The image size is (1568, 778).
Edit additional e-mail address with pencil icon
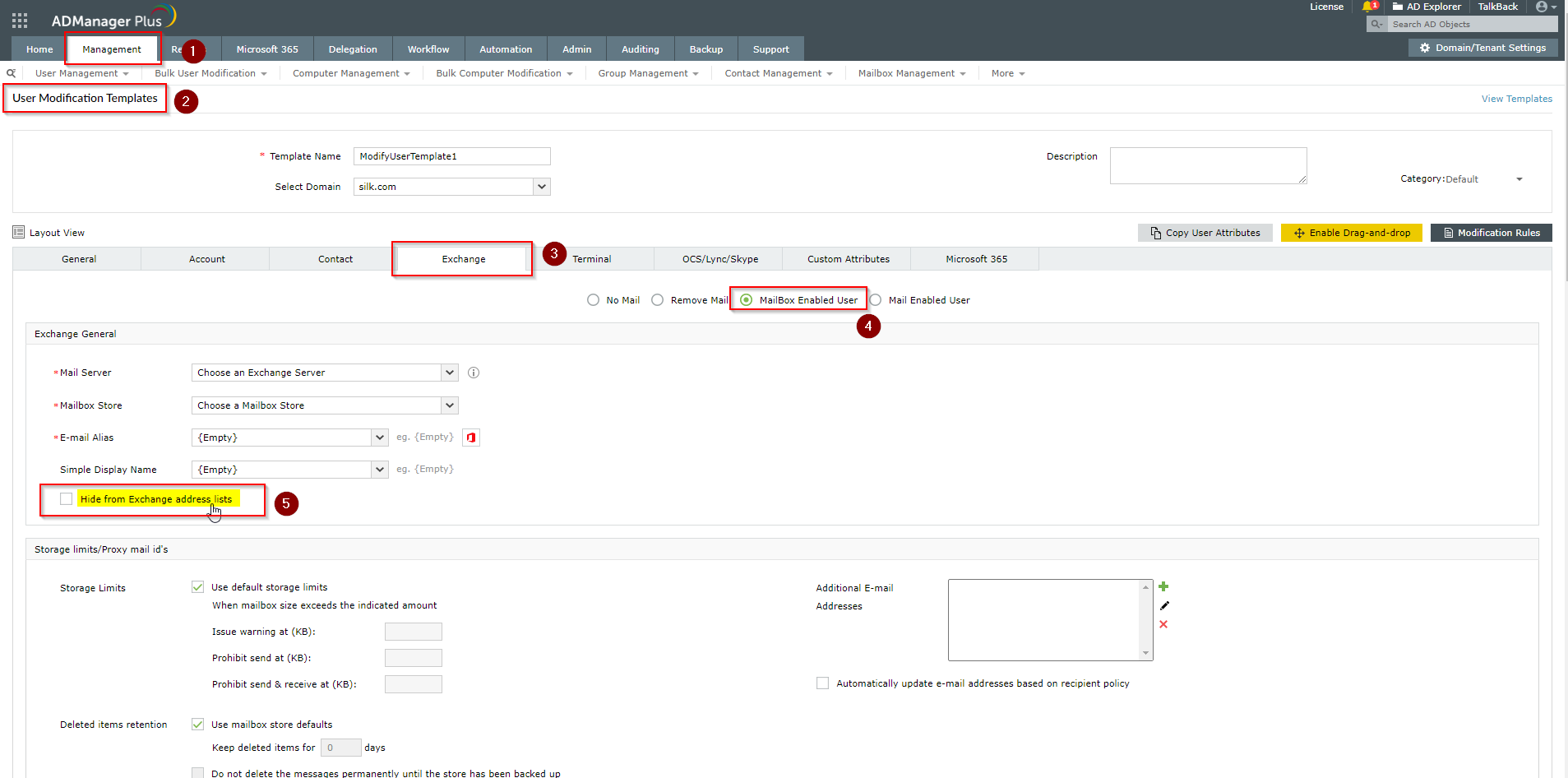(x=1163, y=605)
